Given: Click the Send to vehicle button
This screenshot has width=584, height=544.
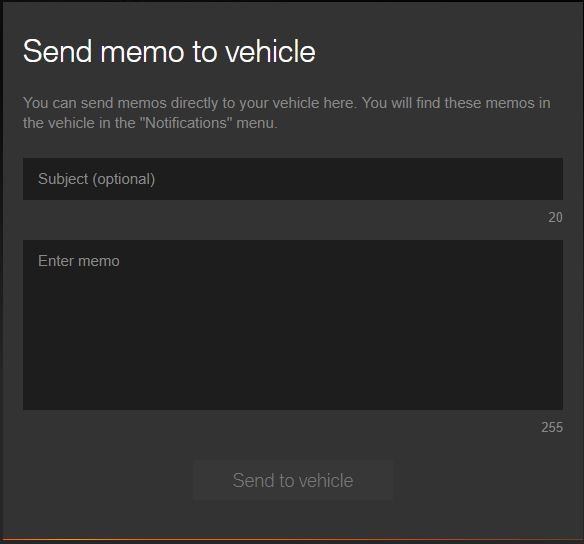Looking at the screenshot, I should click(x=293, y=480).
